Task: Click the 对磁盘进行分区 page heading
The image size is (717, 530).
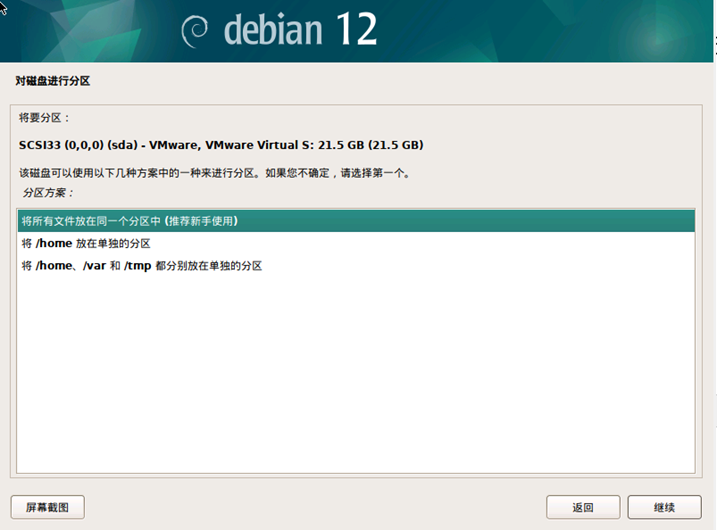Action: (x=59, y=80)
